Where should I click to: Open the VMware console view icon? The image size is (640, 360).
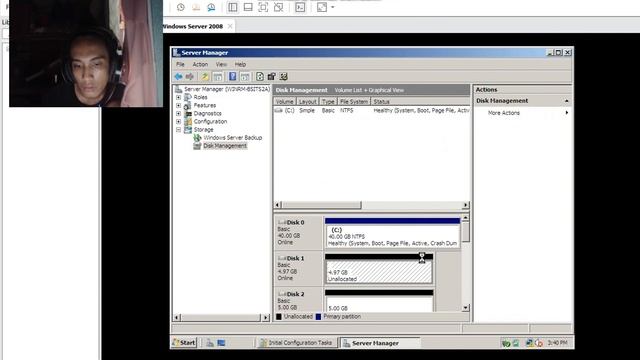tap(300, 7)
